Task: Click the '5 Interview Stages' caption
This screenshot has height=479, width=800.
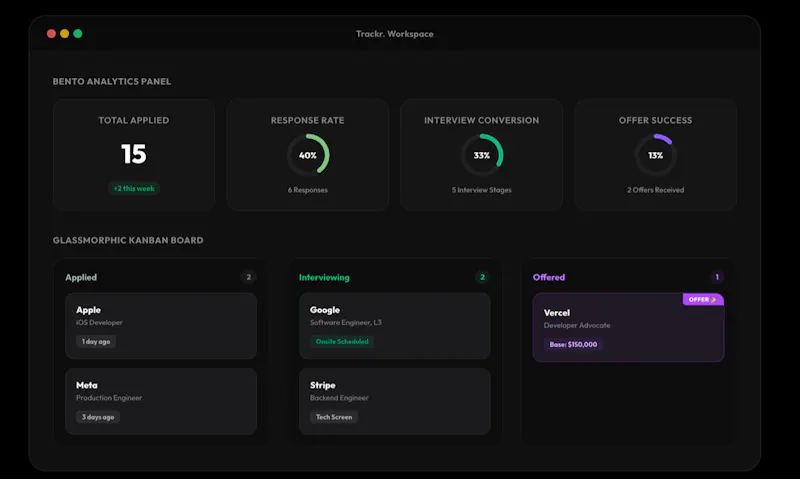Action: point(482,190)
